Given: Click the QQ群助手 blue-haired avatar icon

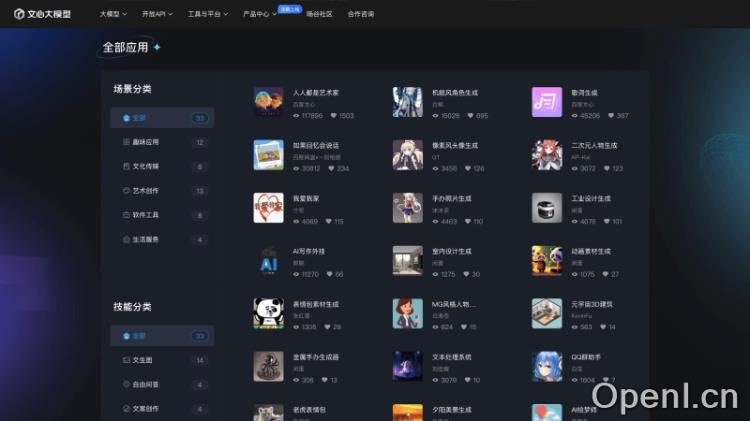Looking at the screenshot, I should pyautogui.click(x=547, y=366).
